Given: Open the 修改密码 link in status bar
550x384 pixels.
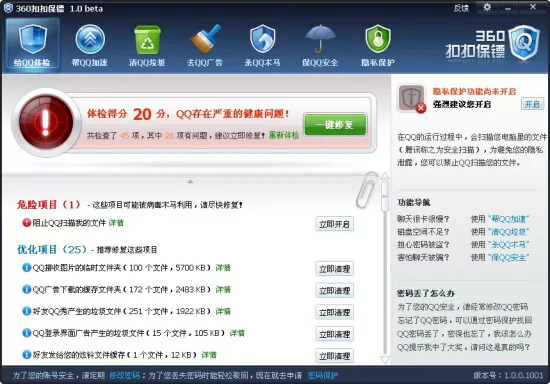Looking at the screenshot, I should click(125, 376).
